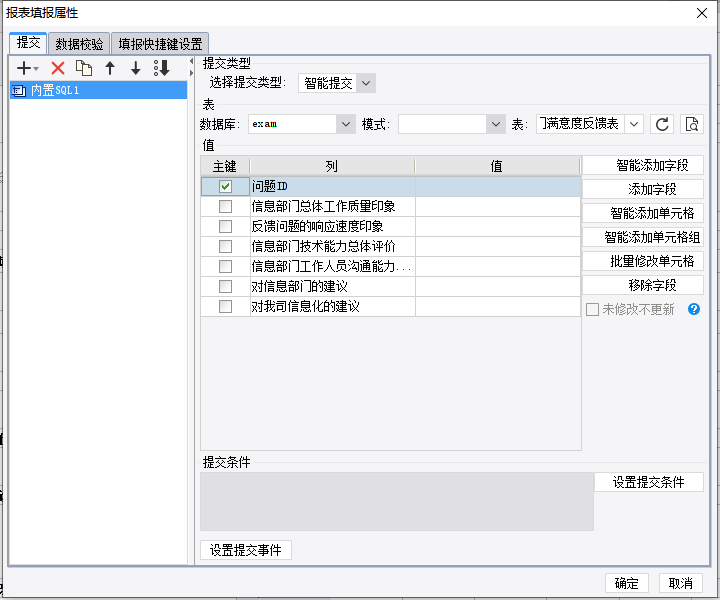This screenshot has width=720, height=600.
Task: Select the 问题ID column cell
Action: tap(332, 186)
